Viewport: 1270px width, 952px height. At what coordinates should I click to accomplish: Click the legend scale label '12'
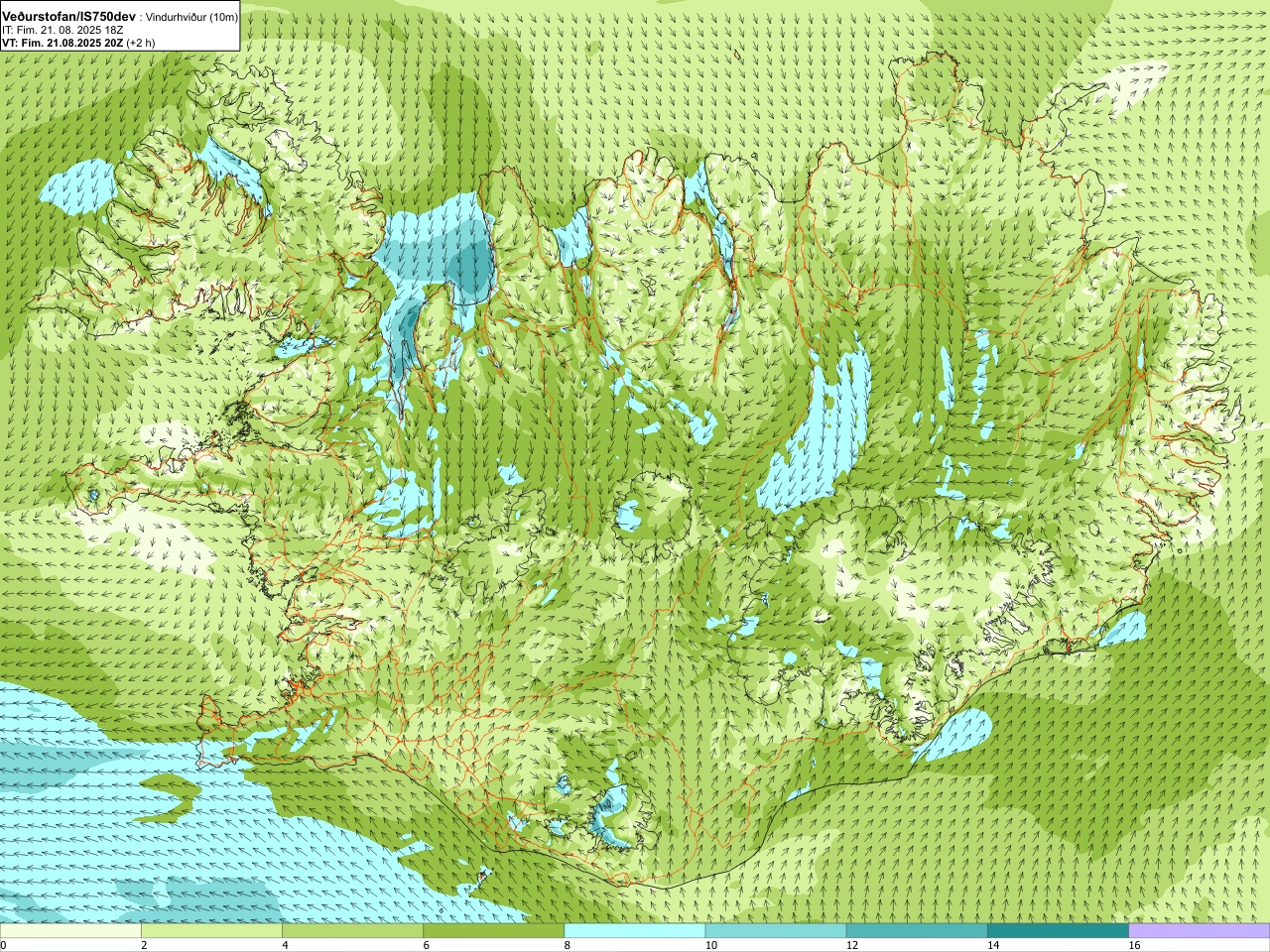[x=852, y=945]
